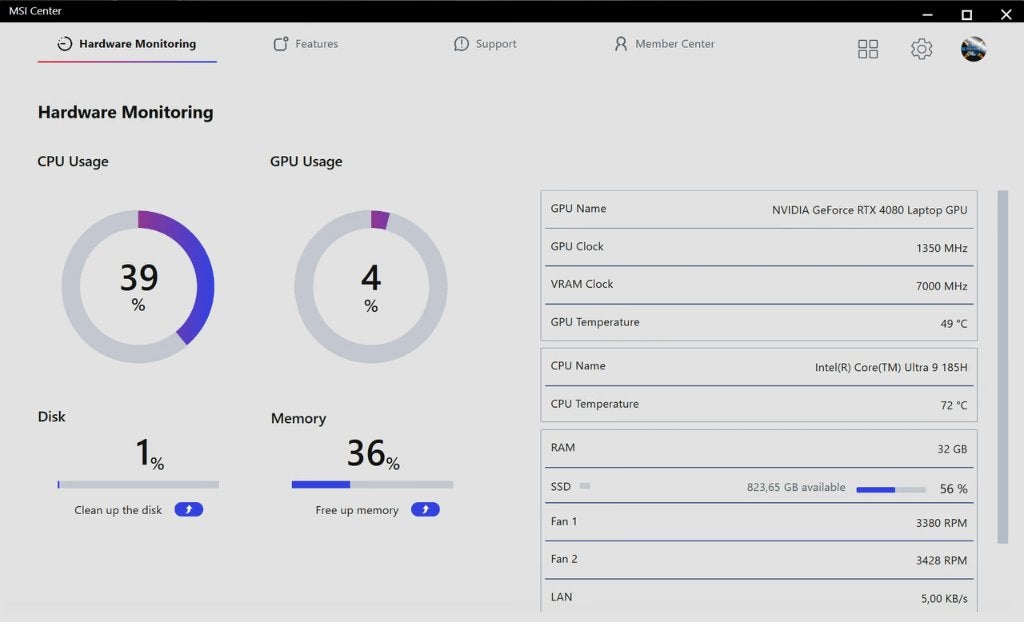1024x622 pixels.
Task: Click the CPU Usage 39% circular gauge
Action: point(138,286)
